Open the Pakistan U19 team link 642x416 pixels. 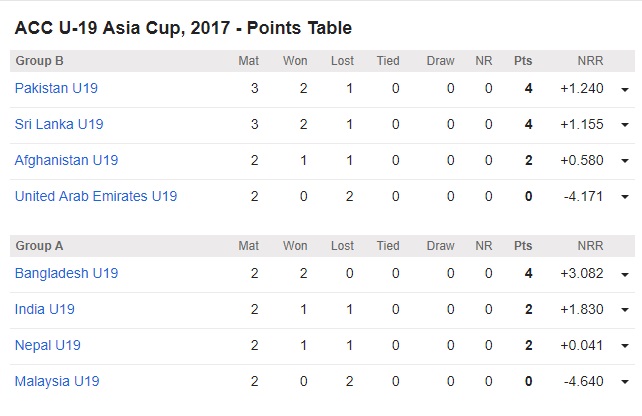click(56, 88)
